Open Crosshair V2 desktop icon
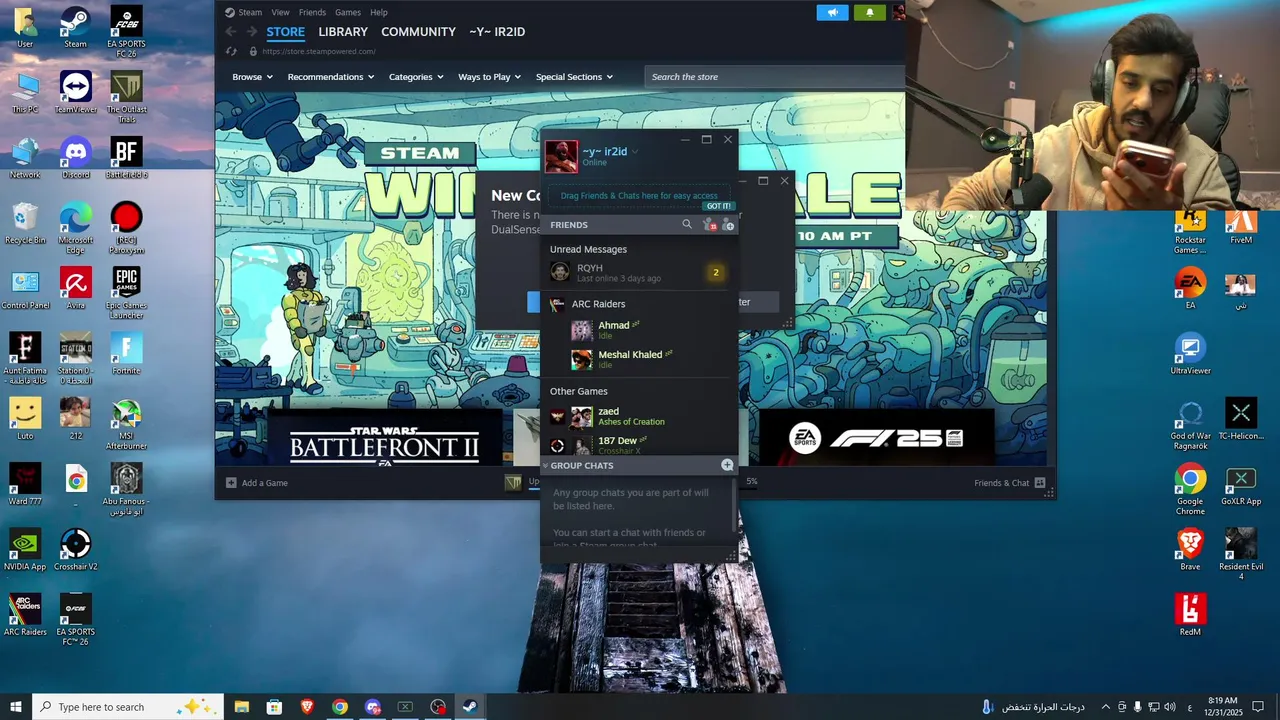The image size is (1280, 720). point(75,549)
